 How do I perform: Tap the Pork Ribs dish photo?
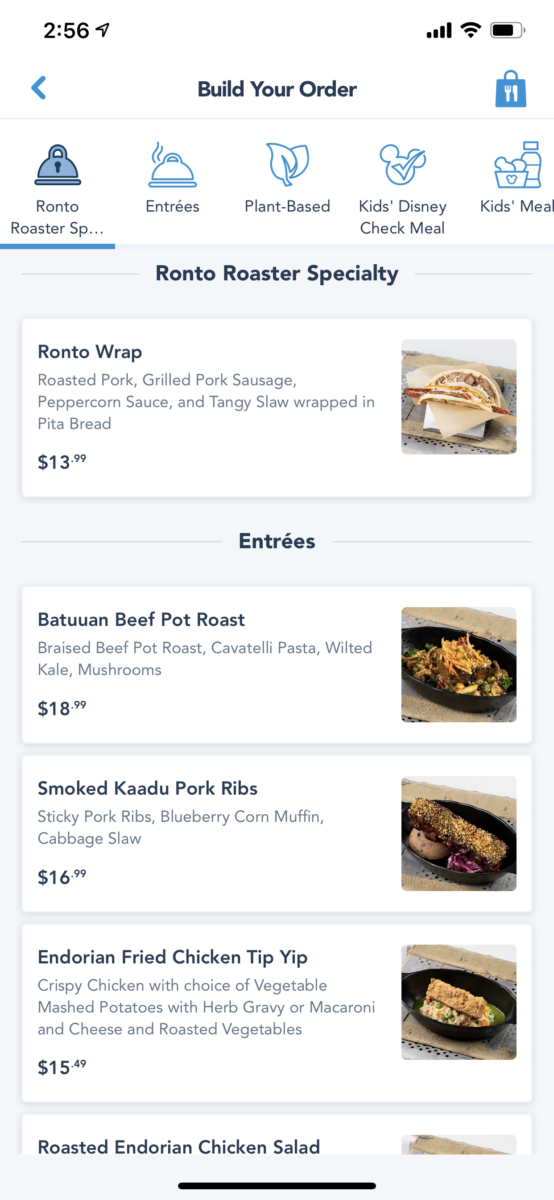click(x=459, y=834)
